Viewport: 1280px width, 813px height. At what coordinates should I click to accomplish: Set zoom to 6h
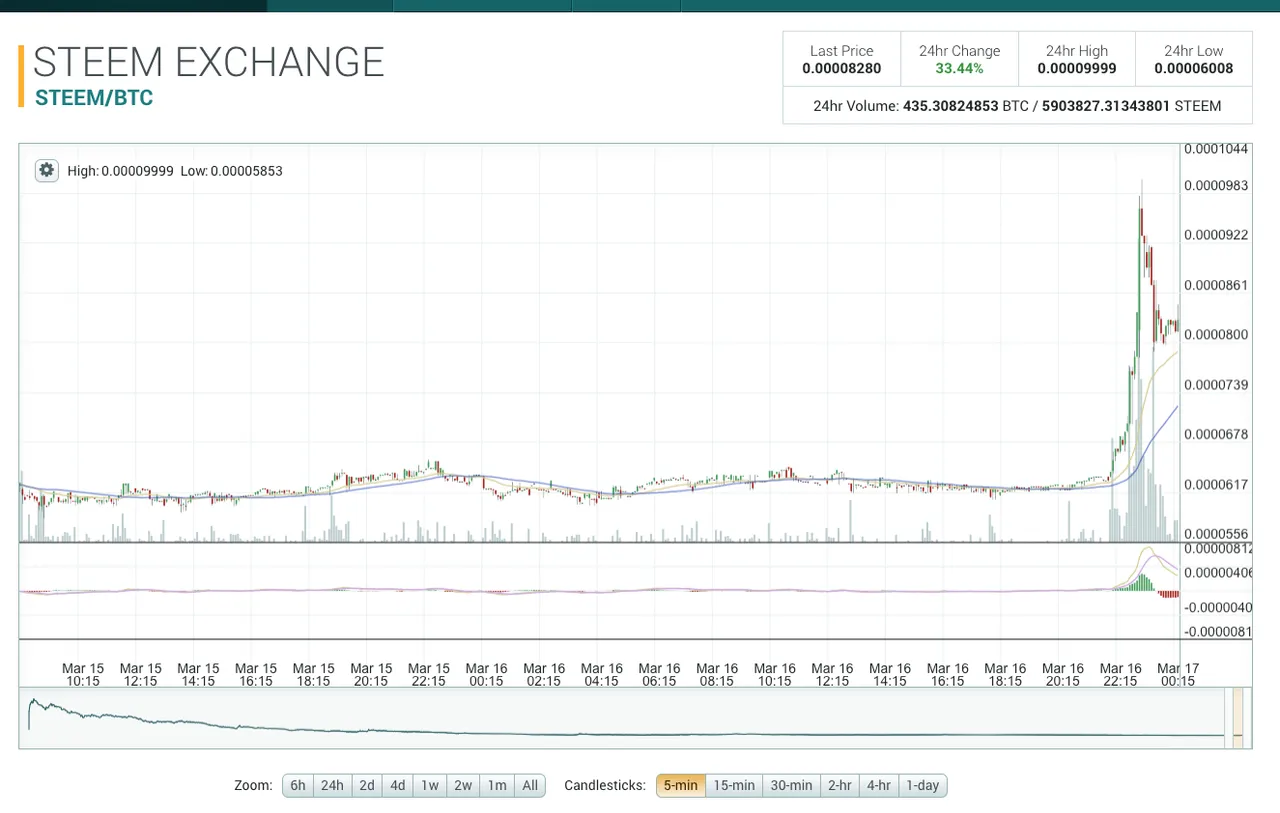point(298,785)
